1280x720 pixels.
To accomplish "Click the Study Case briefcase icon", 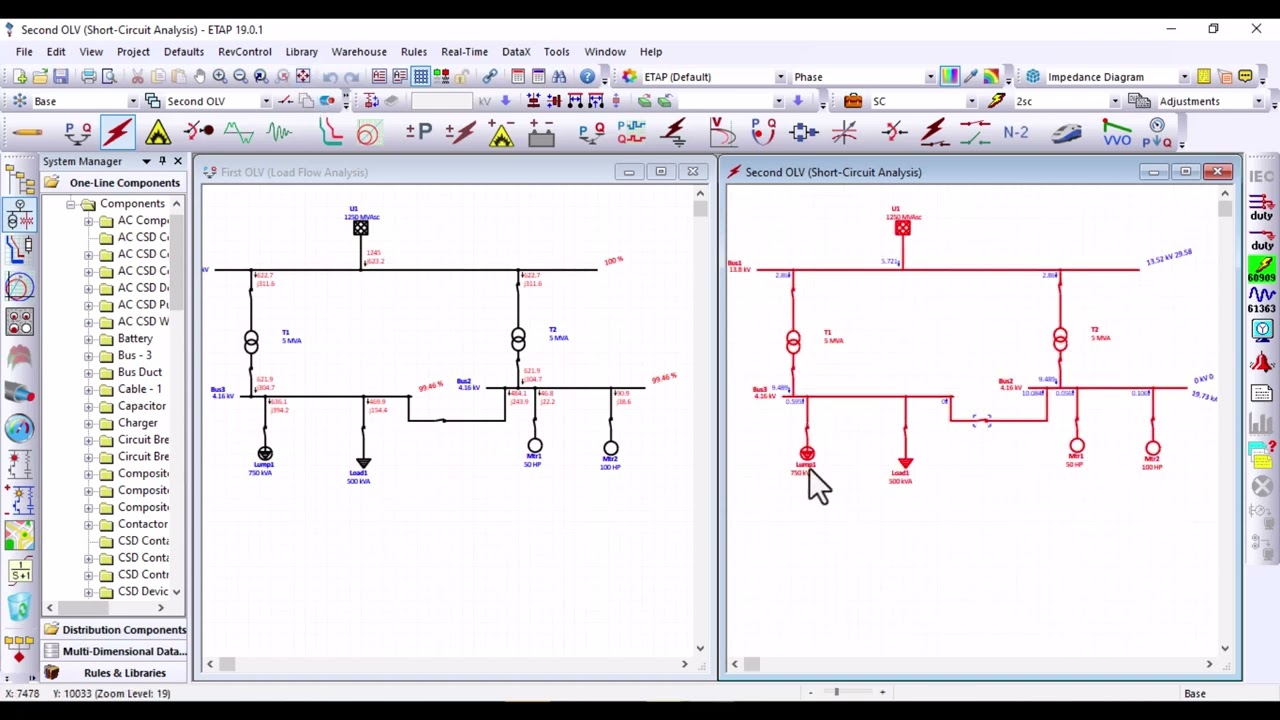I will 853,101.
